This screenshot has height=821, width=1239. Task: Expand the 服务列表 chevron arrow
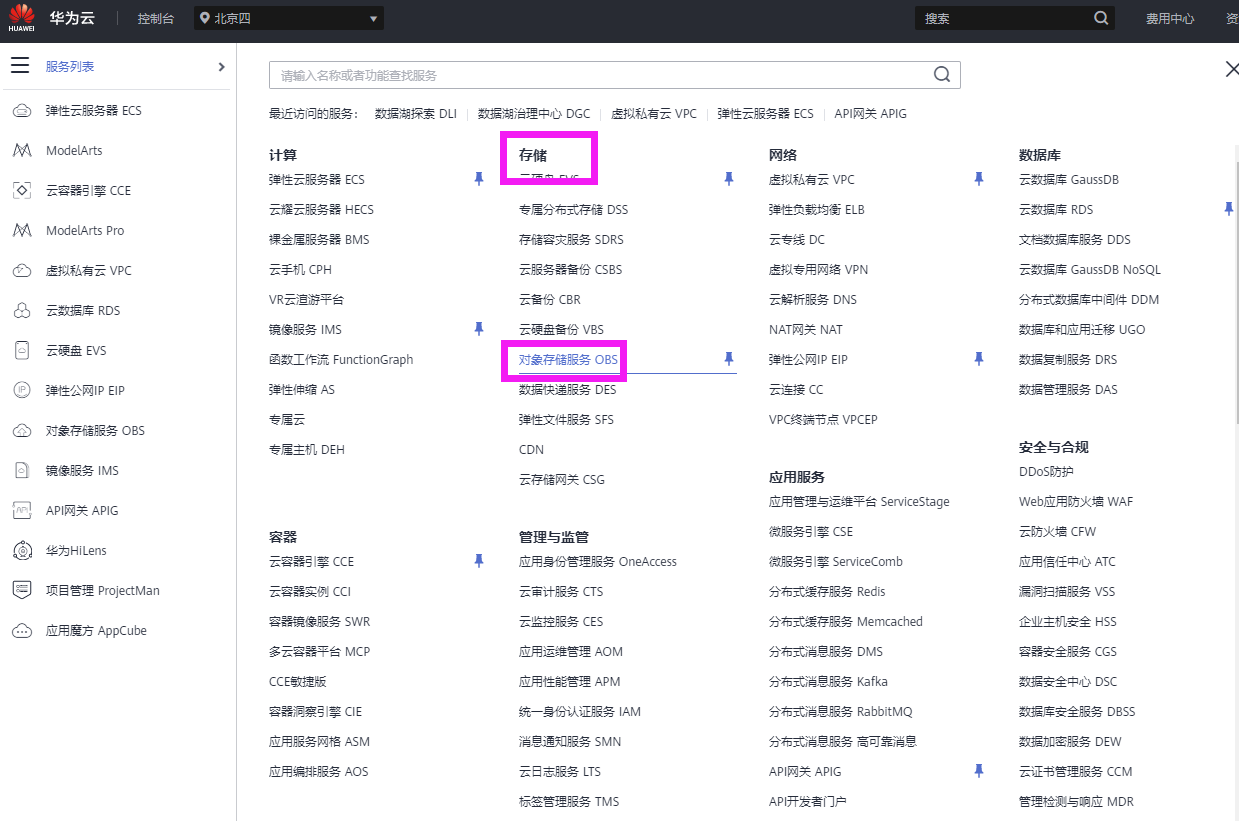pyautogui.click(x=221, y=67)
